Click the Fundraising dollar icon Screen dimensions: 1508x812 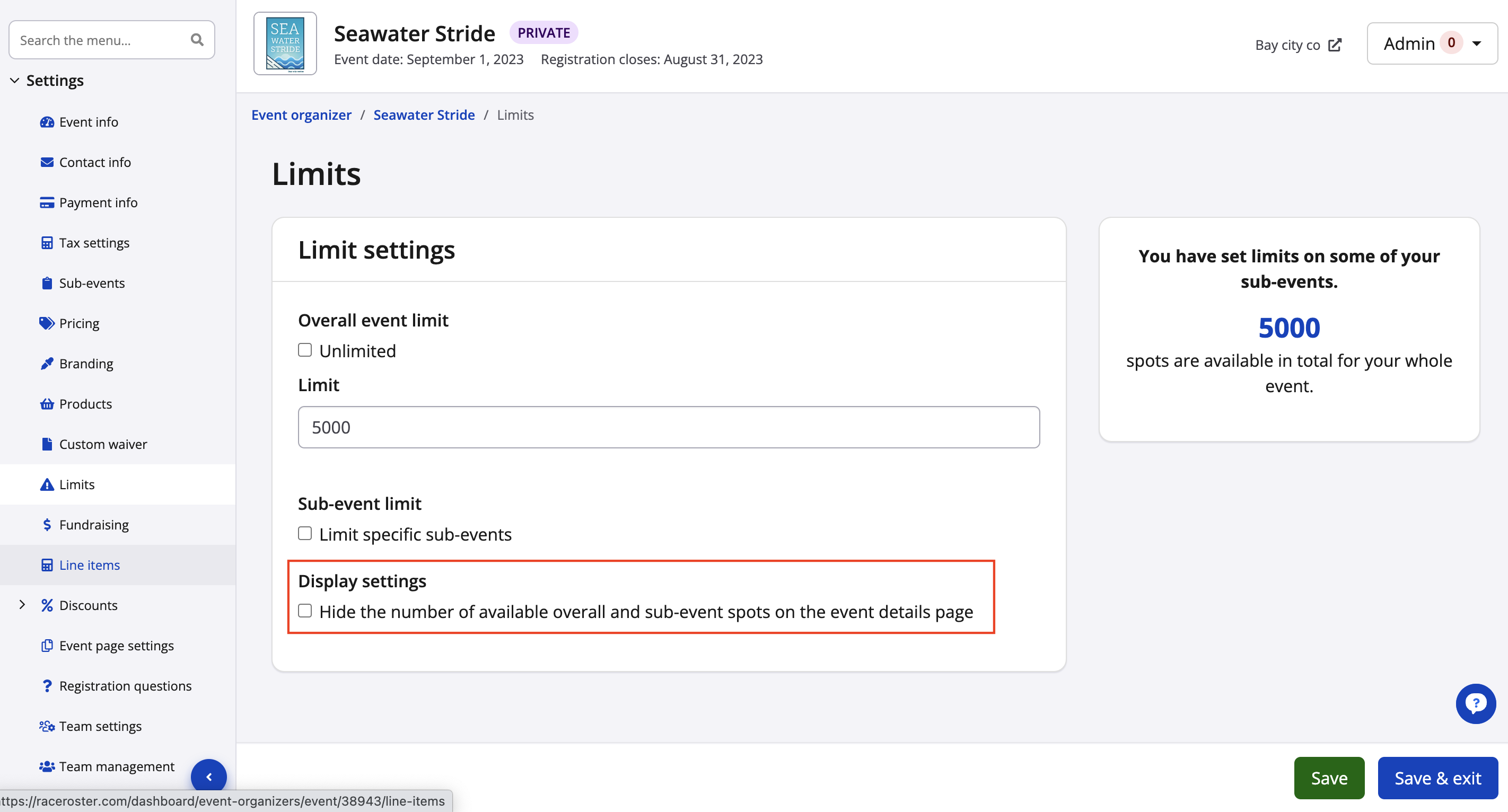[46, 525]
